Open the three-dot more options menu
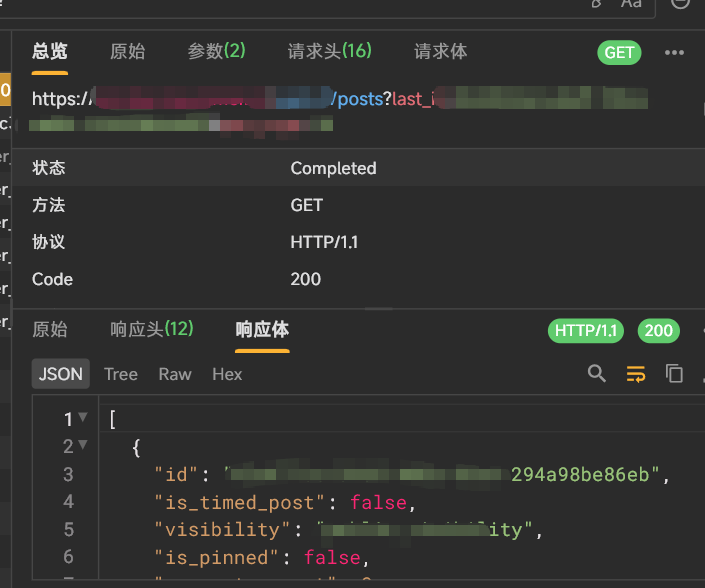The width and height of the screenshot is (705, 588). coord(674,53)
